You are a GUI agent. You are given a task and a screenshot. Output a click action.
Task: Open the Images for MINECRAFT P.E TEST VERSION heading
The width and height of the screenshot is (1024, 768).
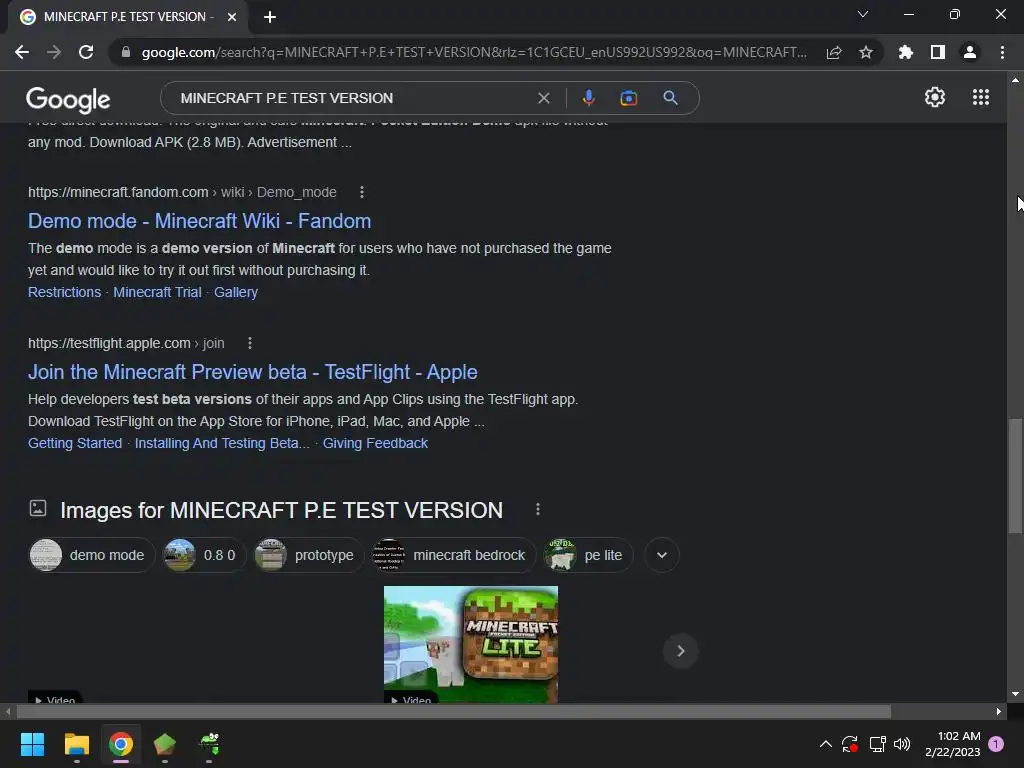pyautogui.click(x=281, y=510)
